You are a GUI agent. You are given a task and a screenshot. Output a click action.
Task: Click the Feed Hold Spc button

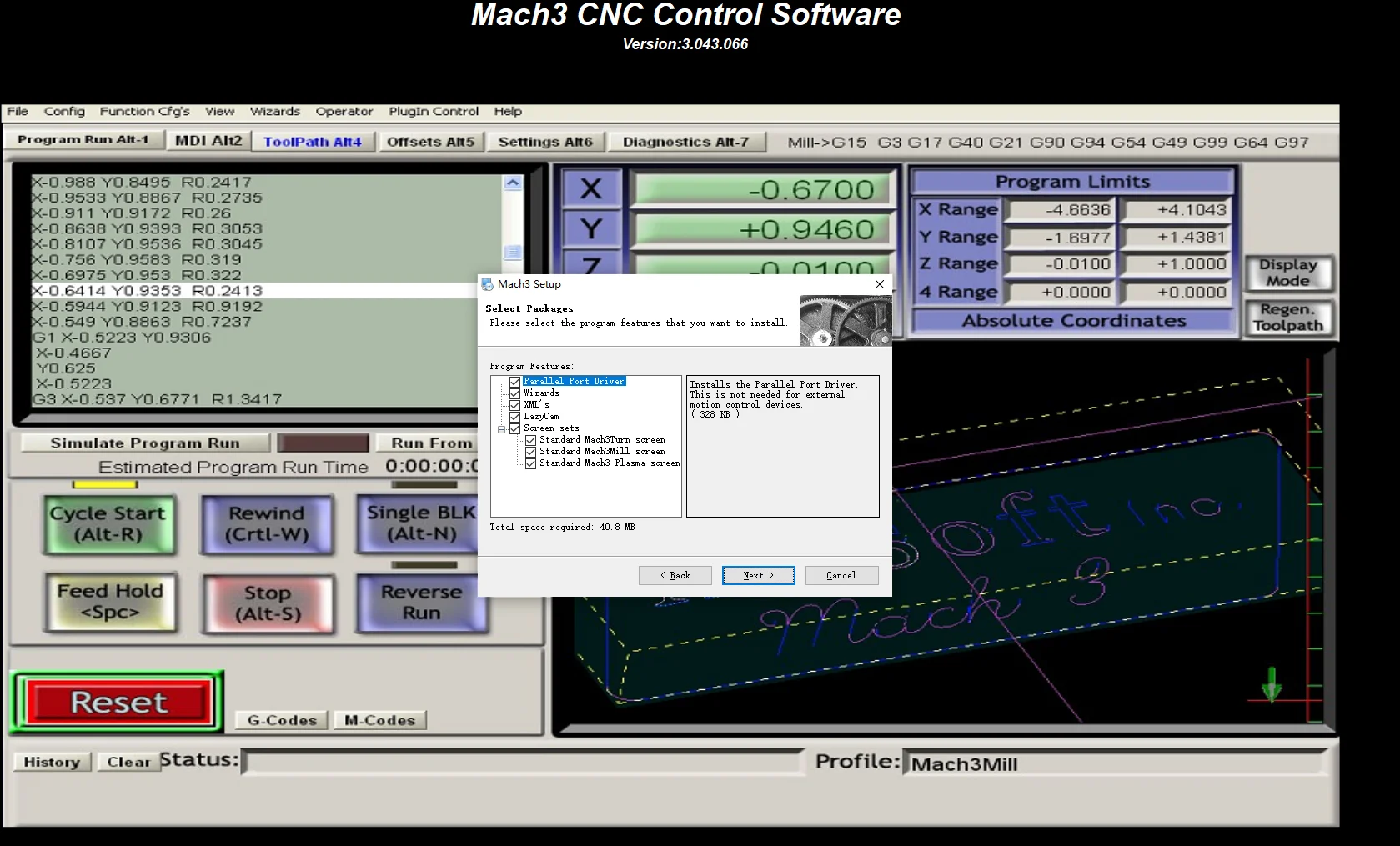tap(110, 602)
